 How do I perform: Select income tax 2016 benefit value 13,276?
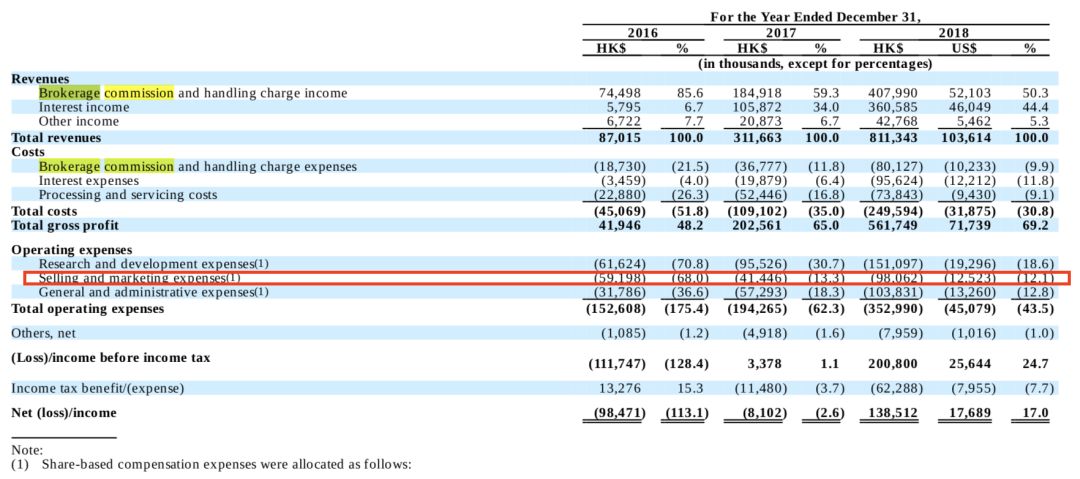(622, 388)
